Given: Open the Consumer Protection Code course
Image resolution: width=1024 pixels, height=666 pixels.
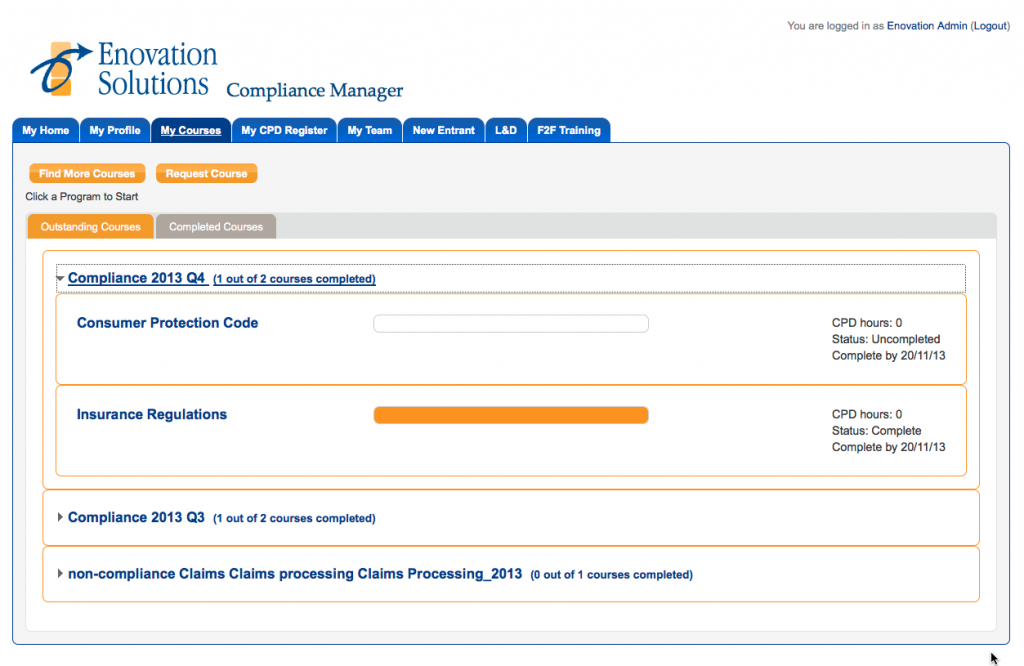Looking at the screenshot, I should click(167, 323).
